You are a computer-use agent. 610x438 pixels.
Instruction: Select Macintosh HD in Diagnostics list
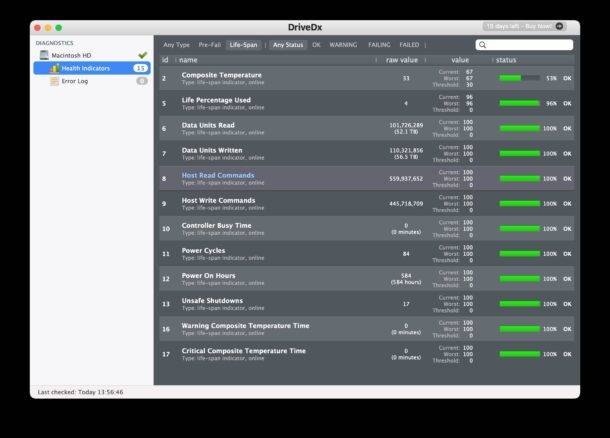tap(71, 55)
